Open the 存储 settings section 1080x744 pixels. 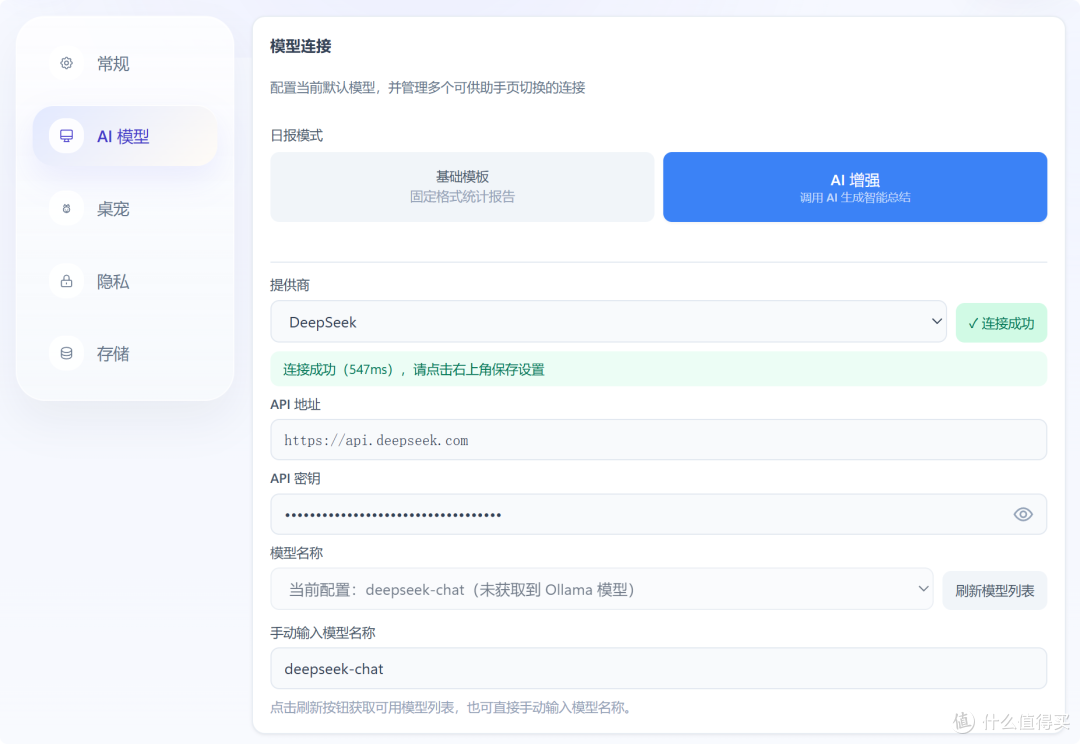[125, 353]
